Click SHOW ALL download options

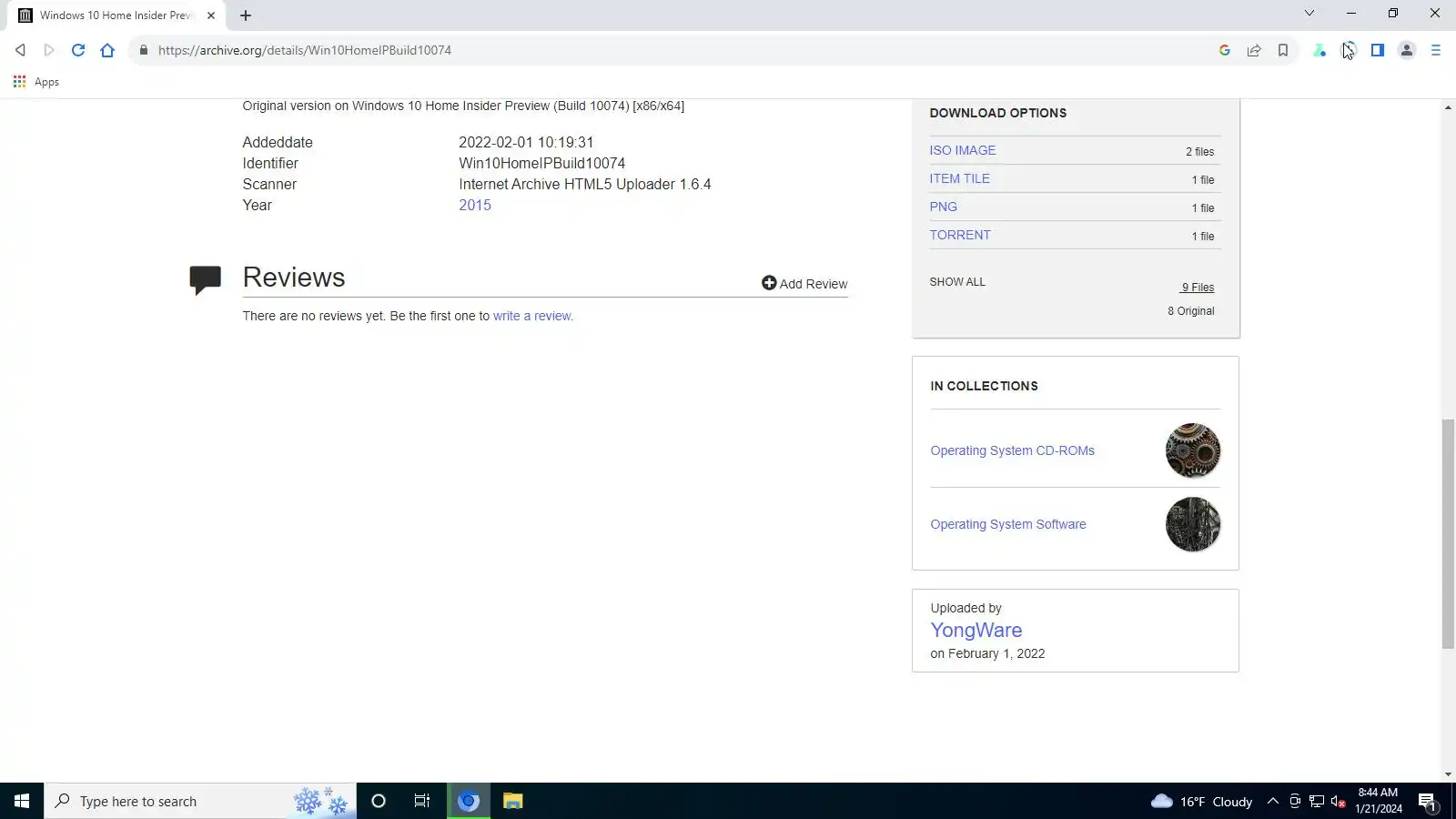coord(957,282)
